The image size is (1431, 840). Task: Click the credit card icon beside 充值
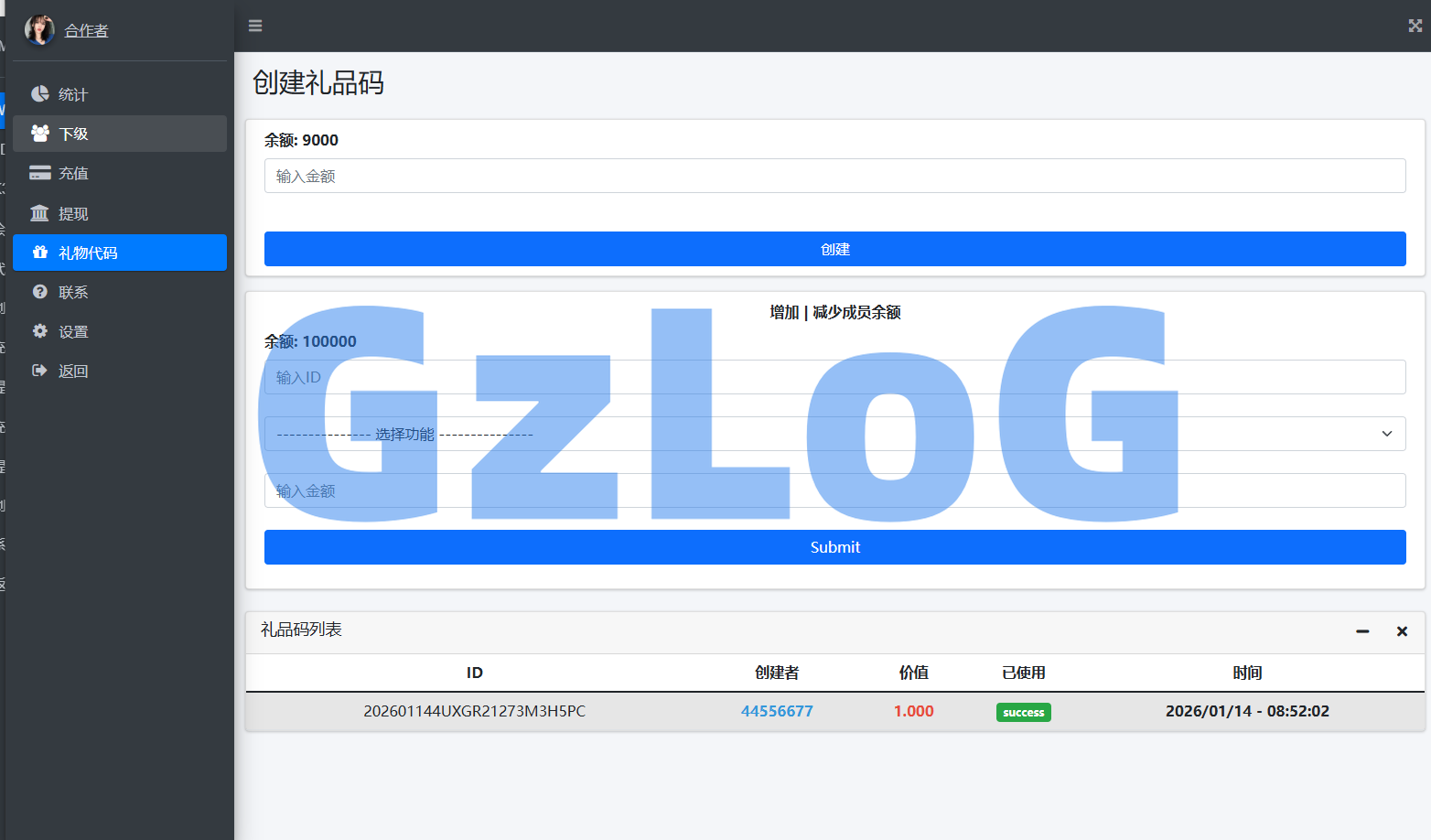pos(40,173)
